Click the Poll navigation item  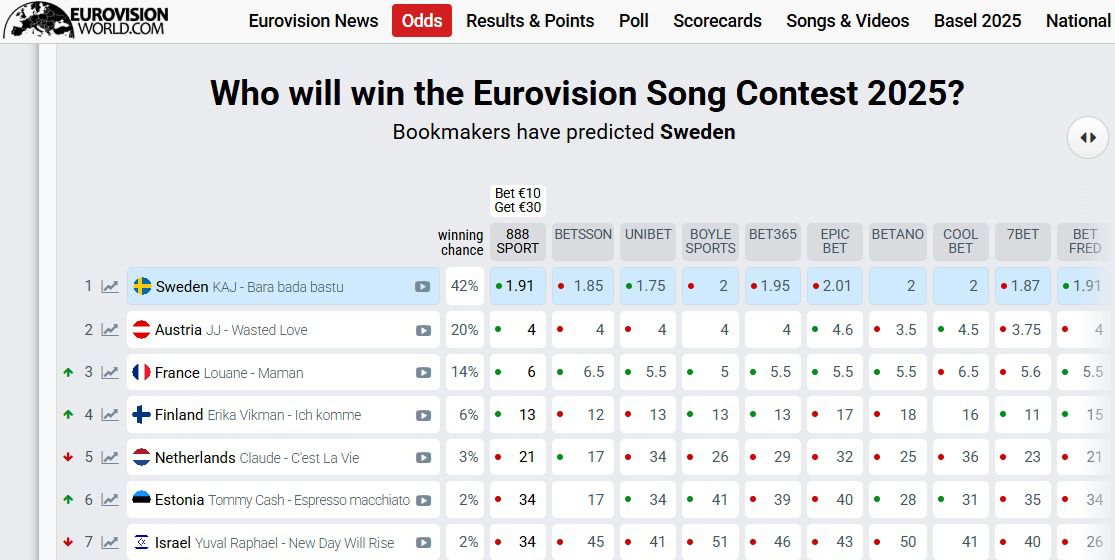pos(634,21)
